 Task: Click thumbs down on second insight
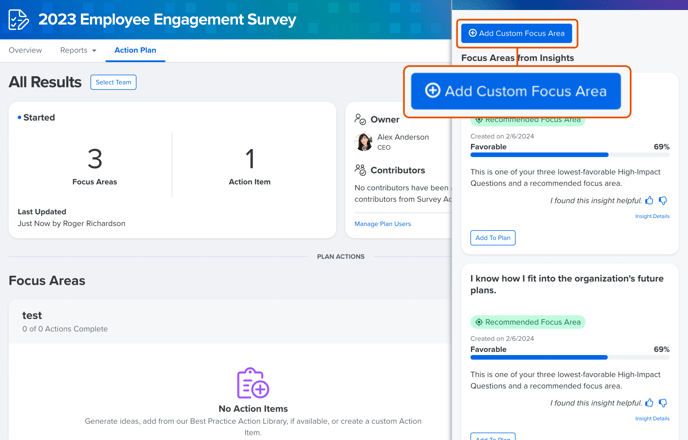click(x=663, y=403)
